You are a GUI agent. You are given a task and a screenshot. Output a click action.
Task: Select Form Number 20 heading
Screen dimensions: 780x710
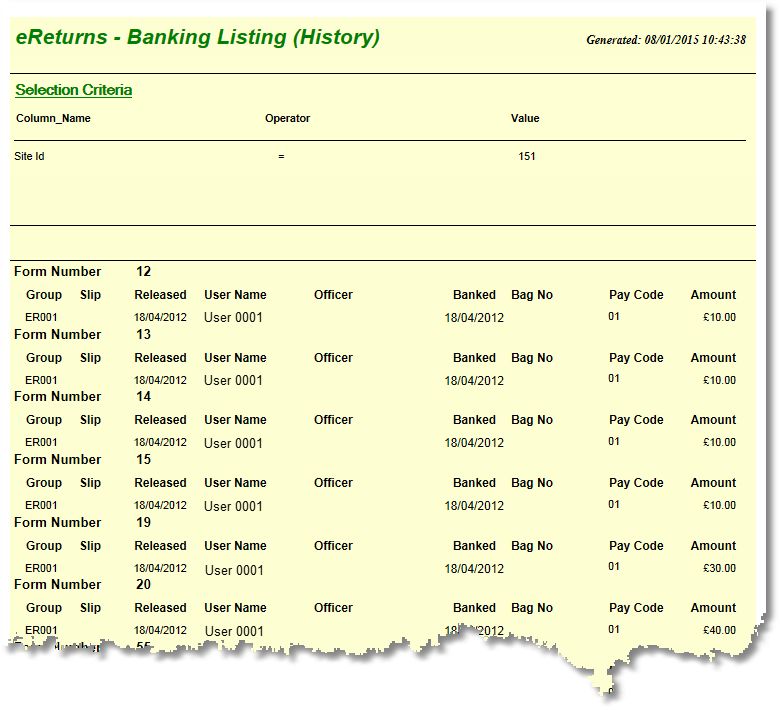pos(83,584)
